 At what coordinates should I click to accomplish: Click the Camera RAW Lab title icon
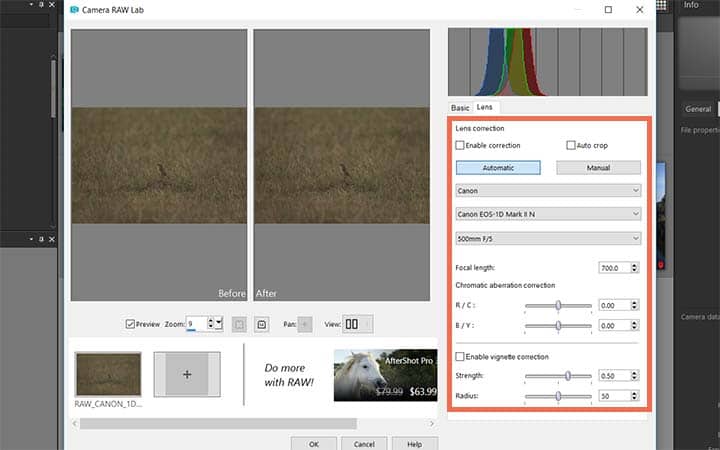point(74,10)
